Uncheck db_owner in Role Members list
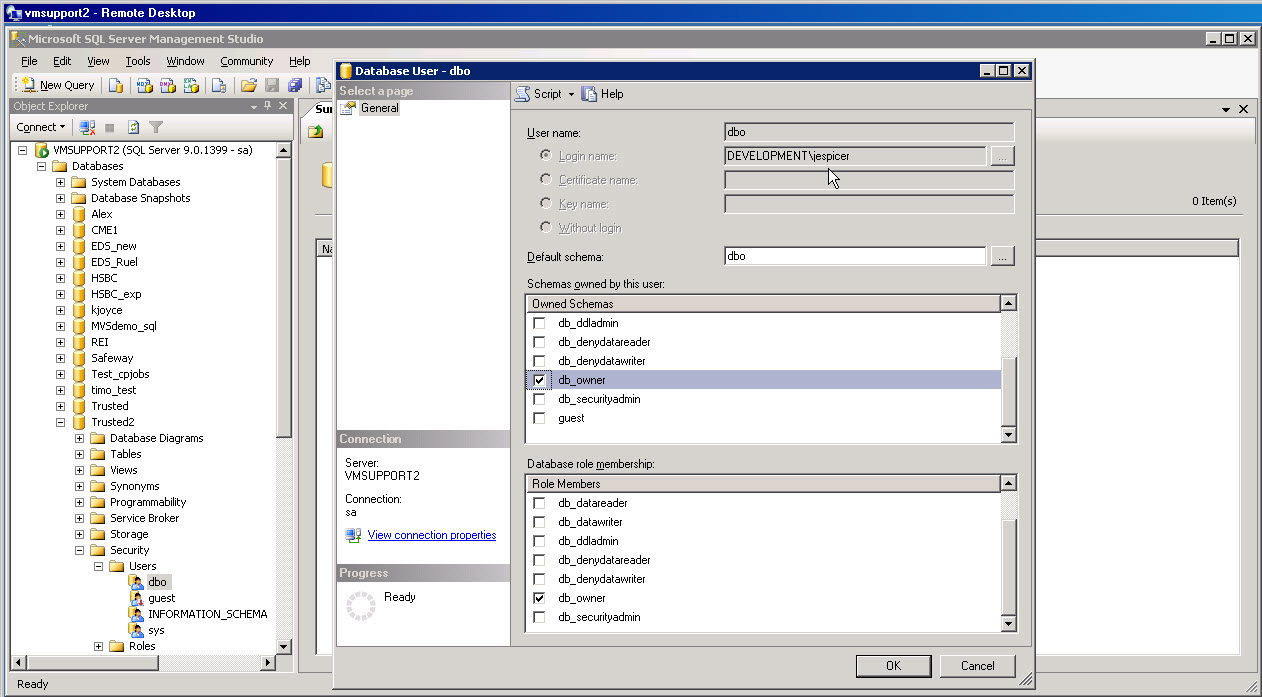The image size is (1262, 697). [x=540, y=598]
